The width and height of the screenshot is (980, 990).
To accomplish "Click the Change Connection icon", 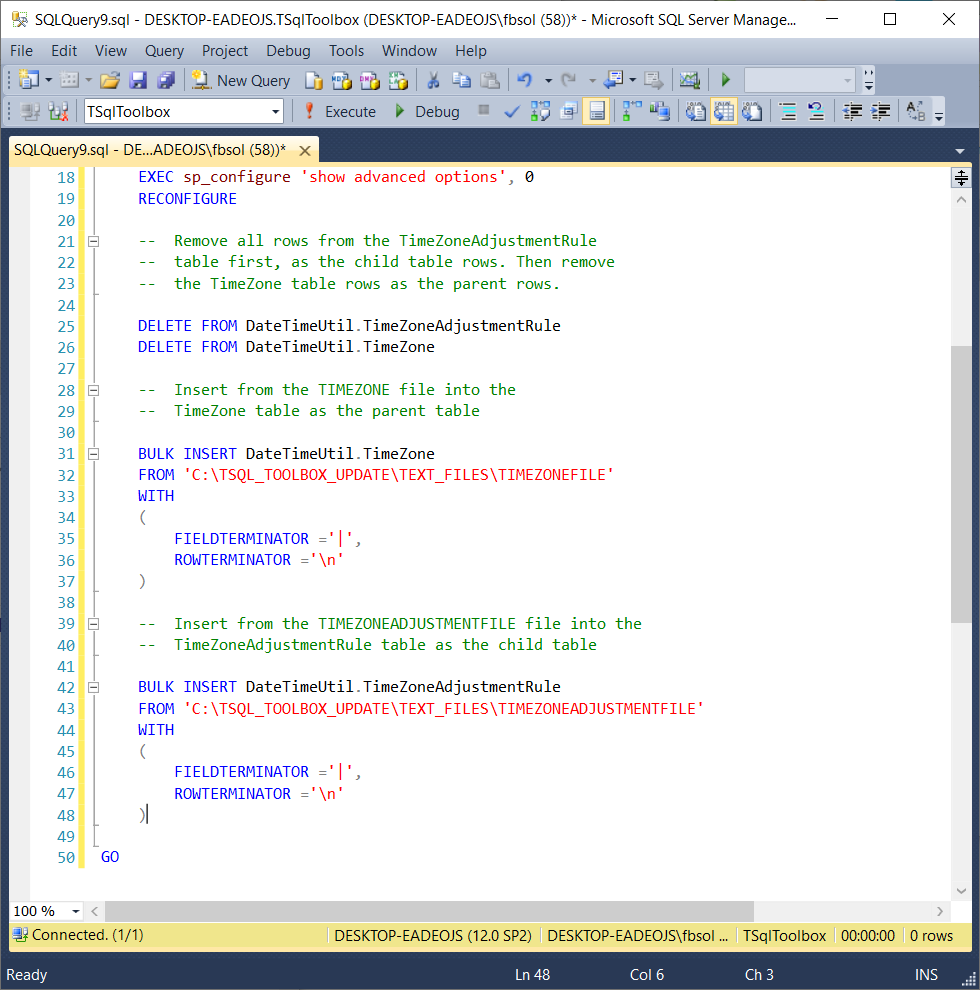I will tap(58, 112).
